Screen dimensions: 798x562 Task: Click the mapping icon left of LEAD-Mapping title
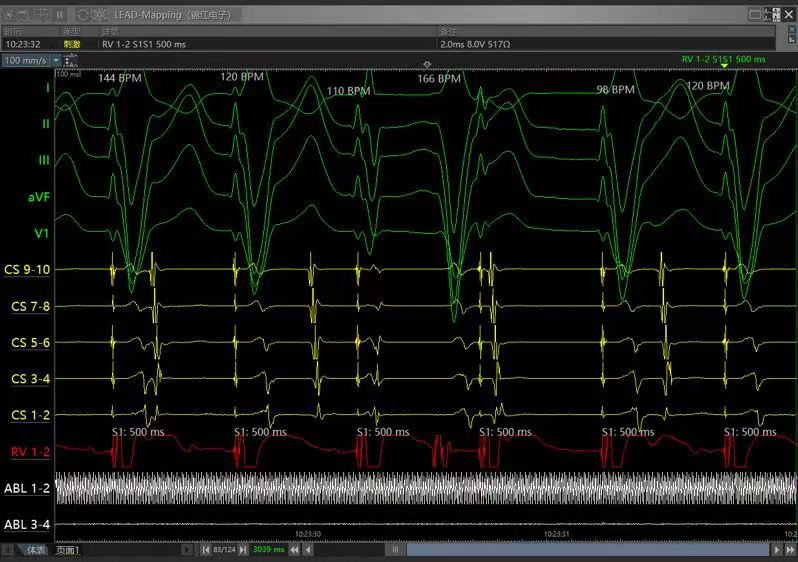(x=103, y=15)
